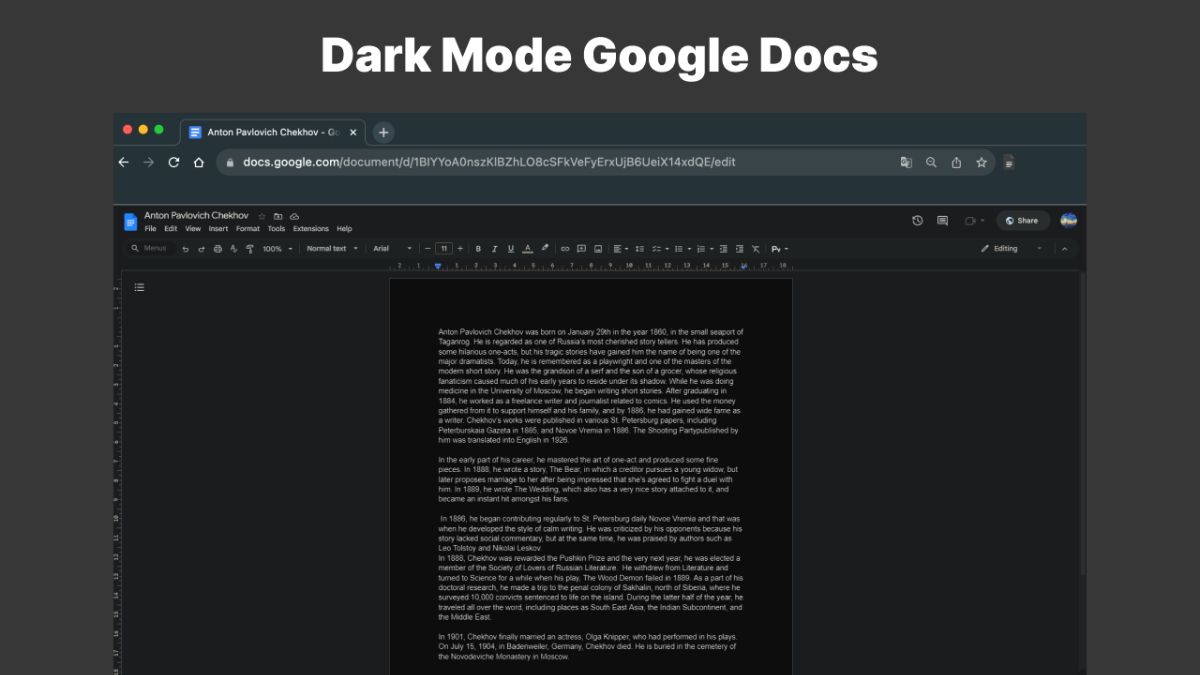Viewport: 1200px width, 675px height.
Task: Click the Share button
Action: pyautogui.click(x=1022, y=221)
